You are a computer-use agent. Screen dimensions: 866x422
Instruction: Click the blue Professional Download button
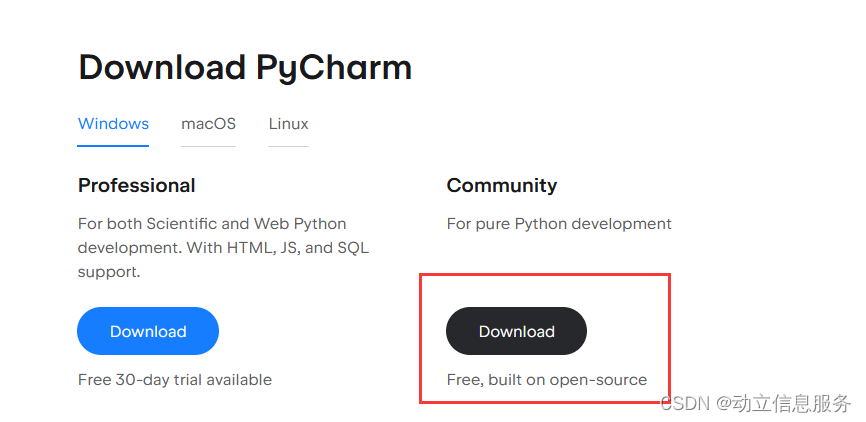148,331
